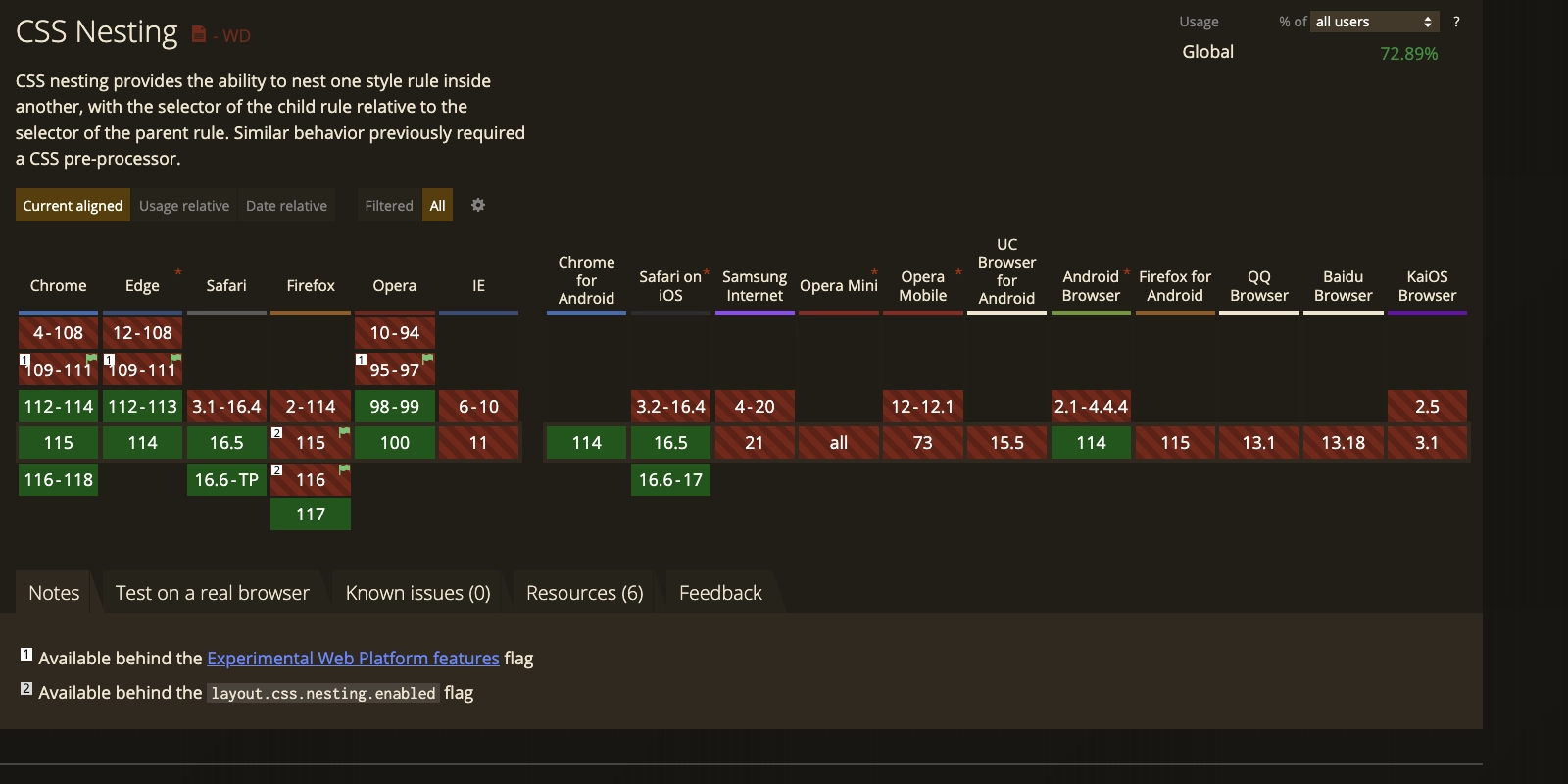
Task: Select Opera current version 100
Action: pyautogui.click(x=395, y=443)
